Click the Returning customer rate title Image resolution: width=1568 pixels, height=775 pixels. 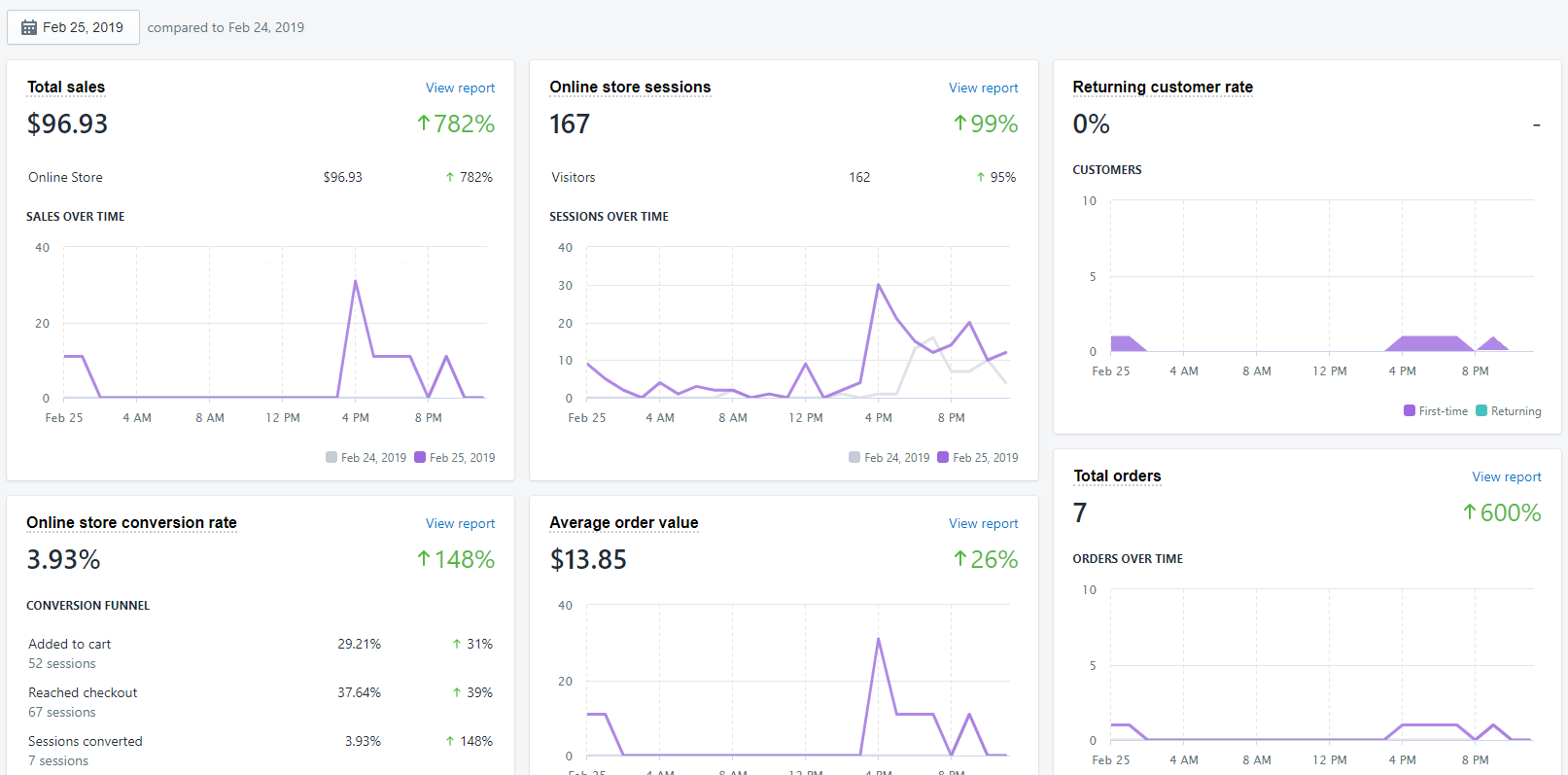(x=1163, y=87)
